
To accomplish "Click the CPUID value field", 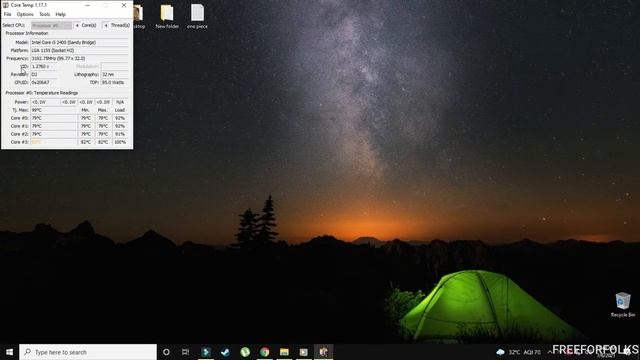I will (x=44, y=82).
